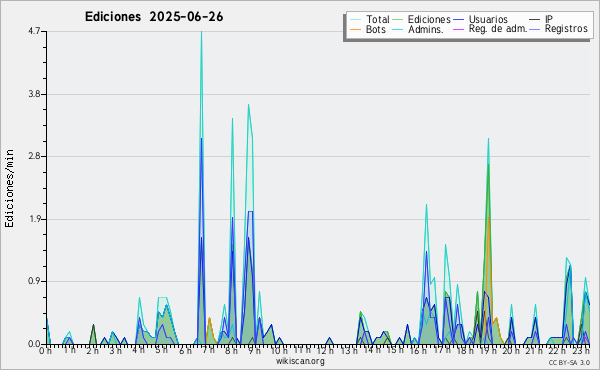Click the Bots orange legend line
The height and width of the screenshot is (370, 600).
click(x=355, y=29)
